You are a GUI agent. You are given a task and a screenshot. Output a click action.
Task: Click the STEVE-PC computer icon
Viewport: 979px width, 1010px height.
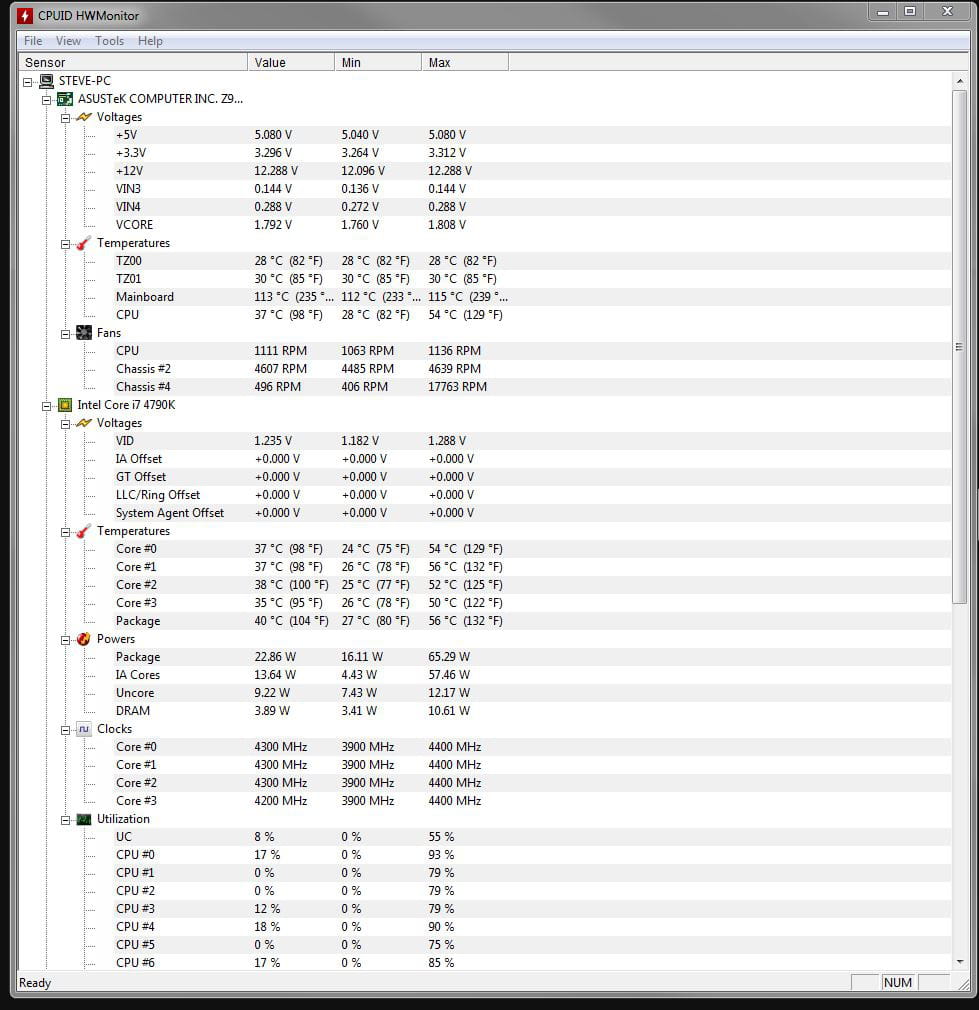pyautogui.click(x=46, y=81)
